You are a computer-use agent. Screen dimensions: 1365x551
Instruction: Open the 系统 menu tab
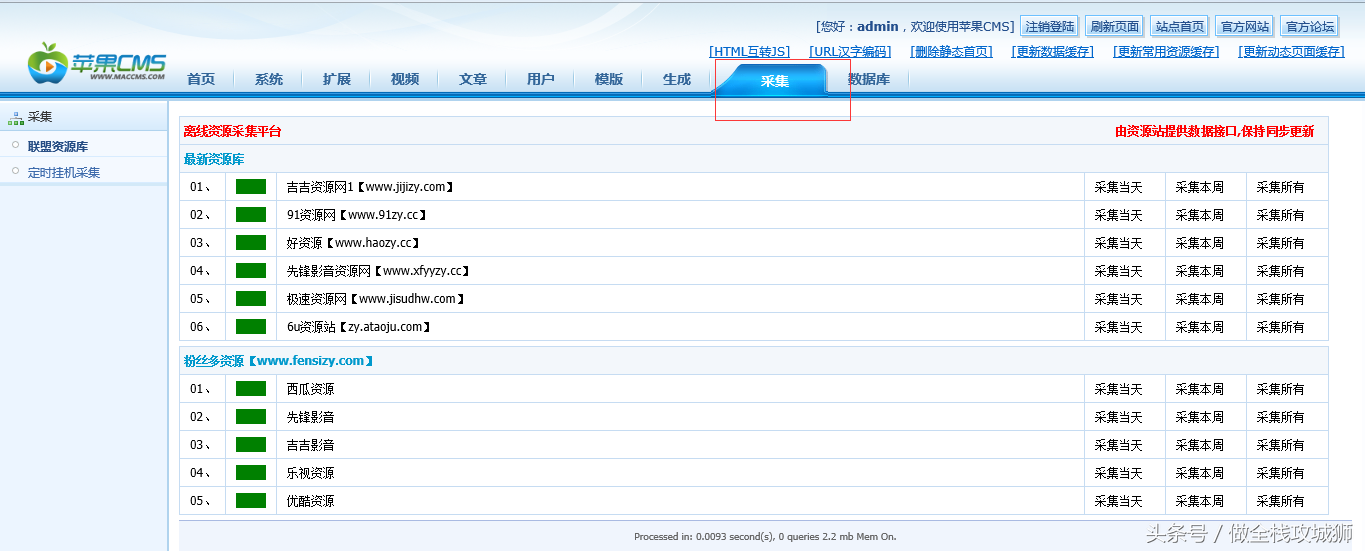tap(268, 80)
